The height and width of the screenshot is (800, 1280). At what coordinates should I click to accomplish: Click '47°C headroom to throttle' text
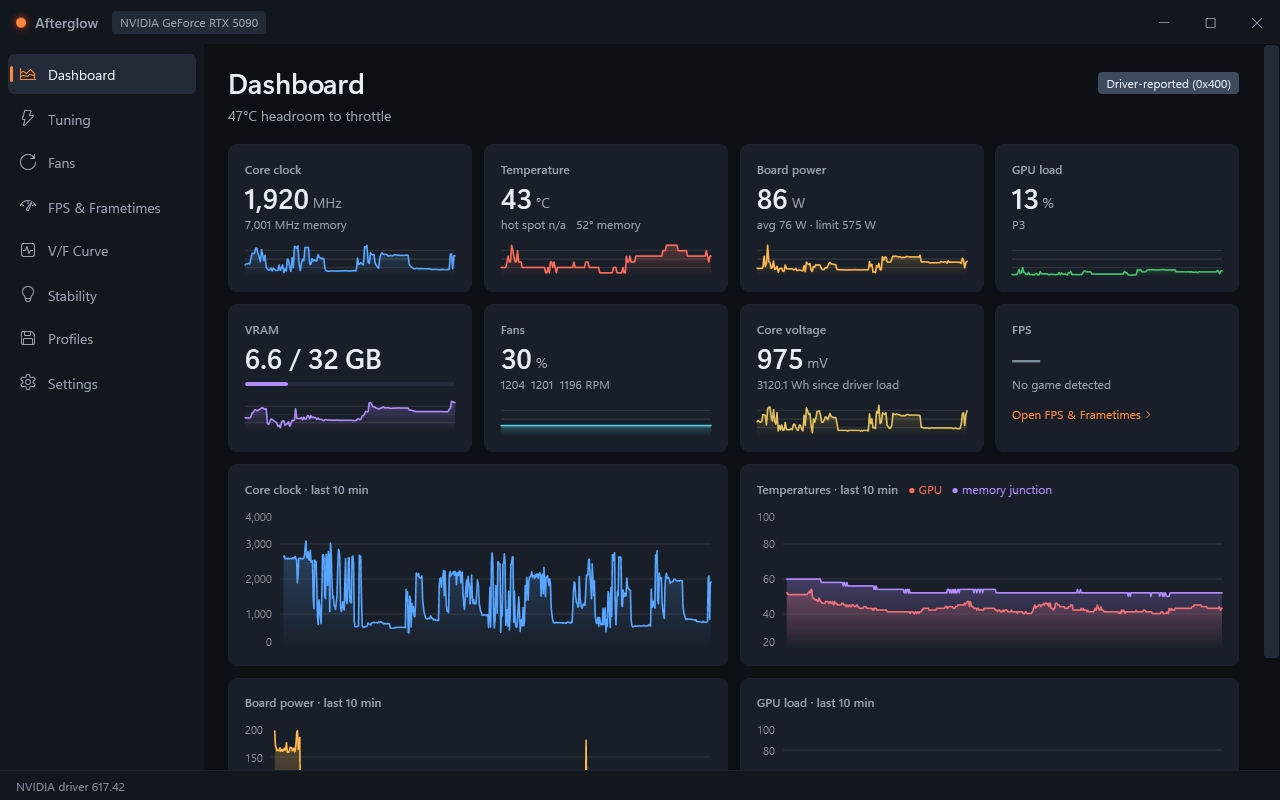click(x=310, y=116)
